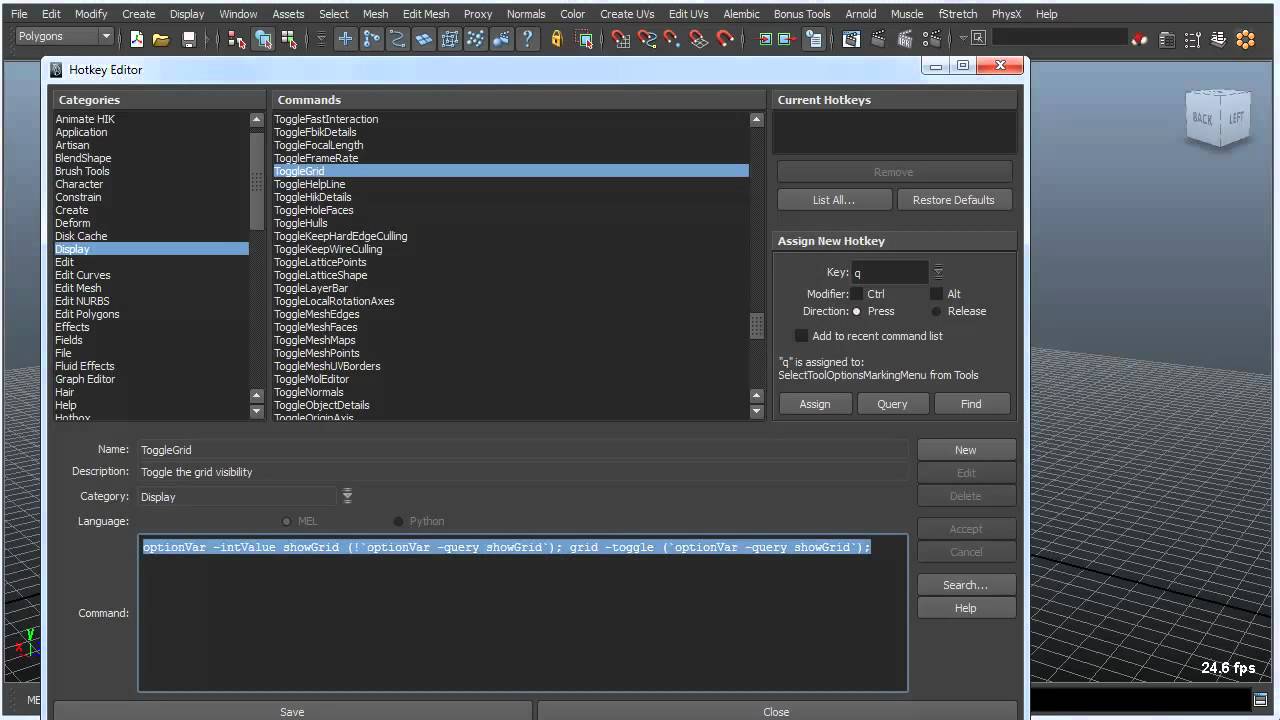Click the question mark selection mask icon
Screen dimensions: 1280x720
coord(527,39)
